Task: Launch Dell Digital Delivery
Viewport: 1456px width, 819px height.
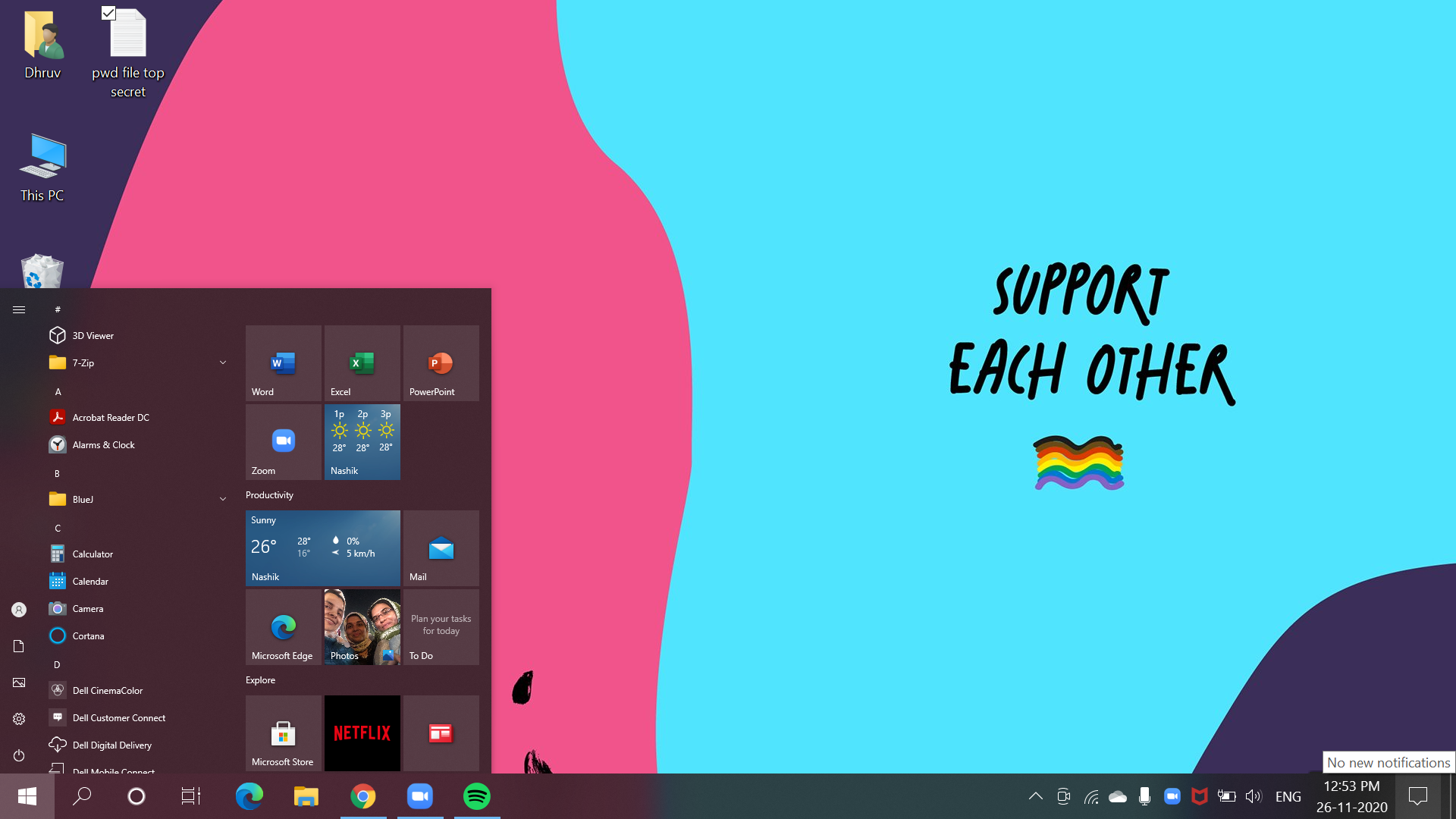Action: click(138, 745)
